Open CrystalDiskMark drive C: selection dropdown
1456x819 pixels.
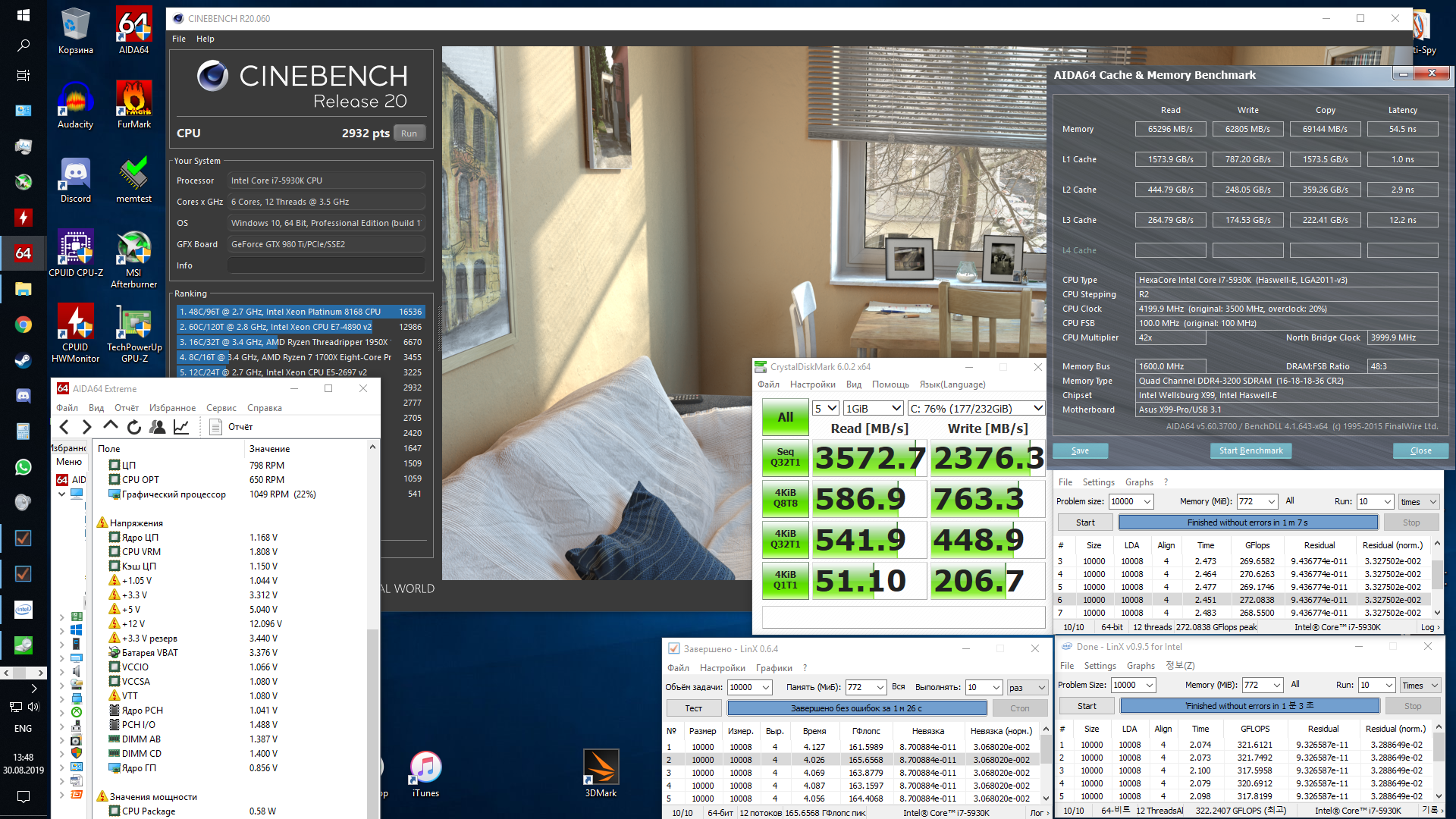(976, 408)
